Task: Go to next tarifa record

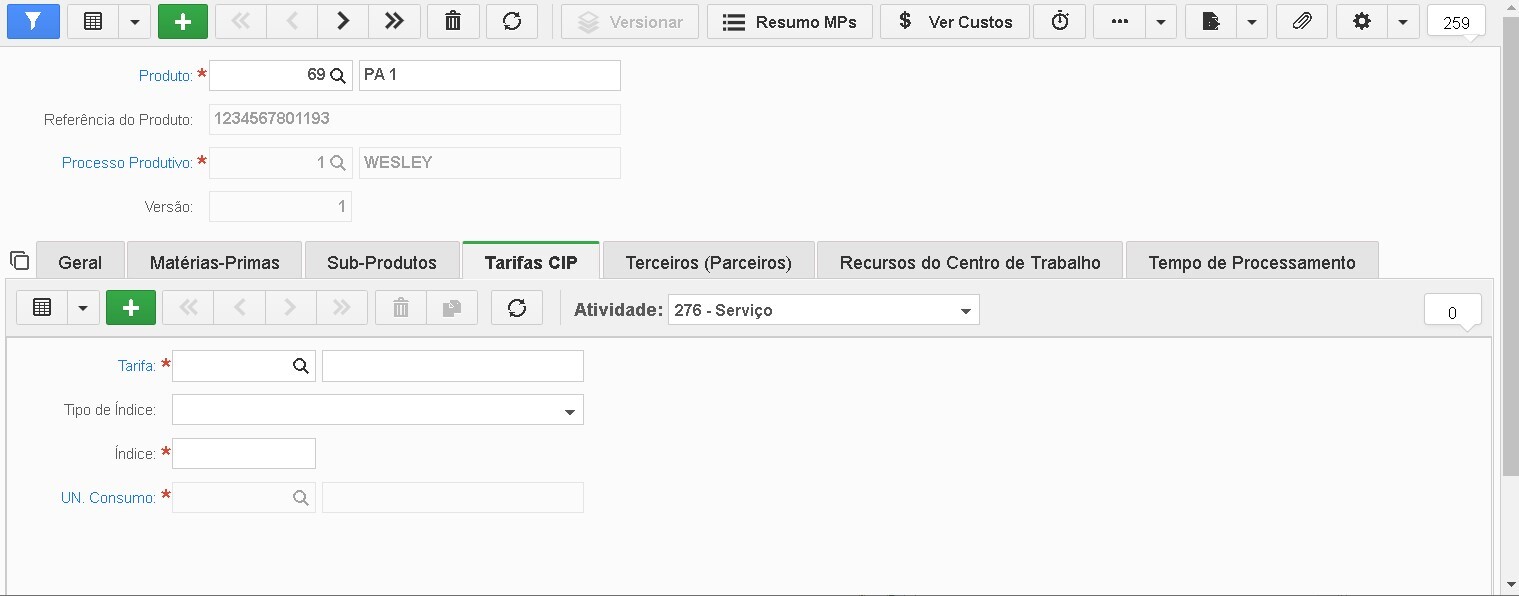Action: tap(290, 308)
